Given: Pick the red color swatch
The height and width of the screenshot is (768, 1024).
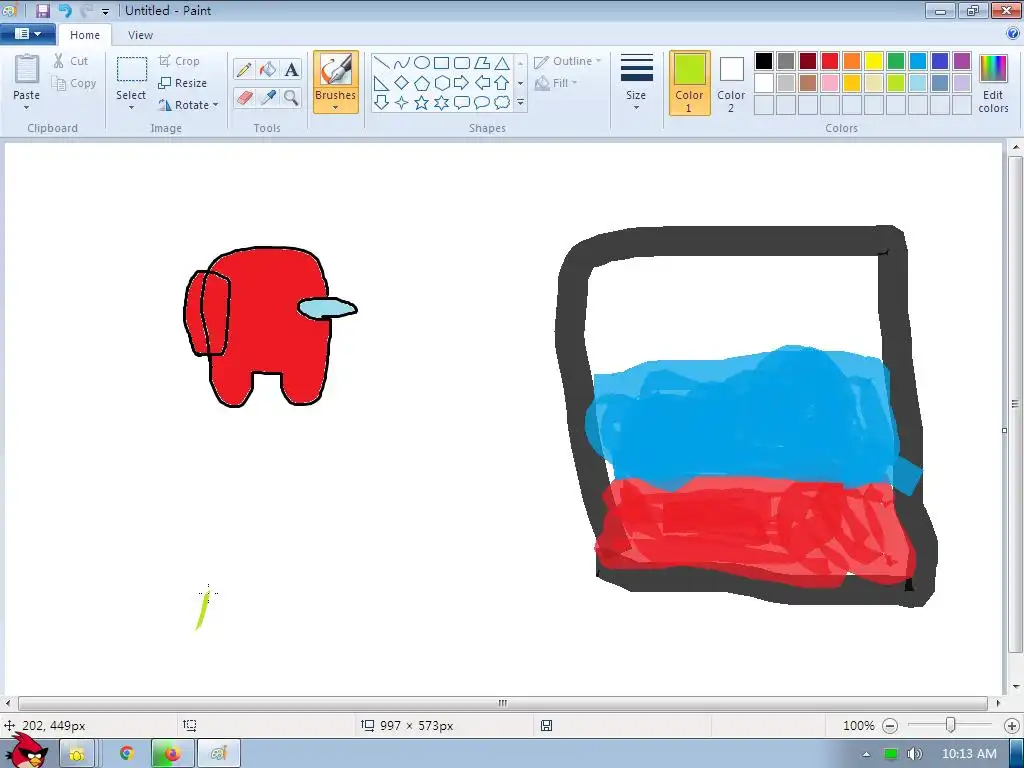Looking at the screenshot, I should (x=830, y=61).
